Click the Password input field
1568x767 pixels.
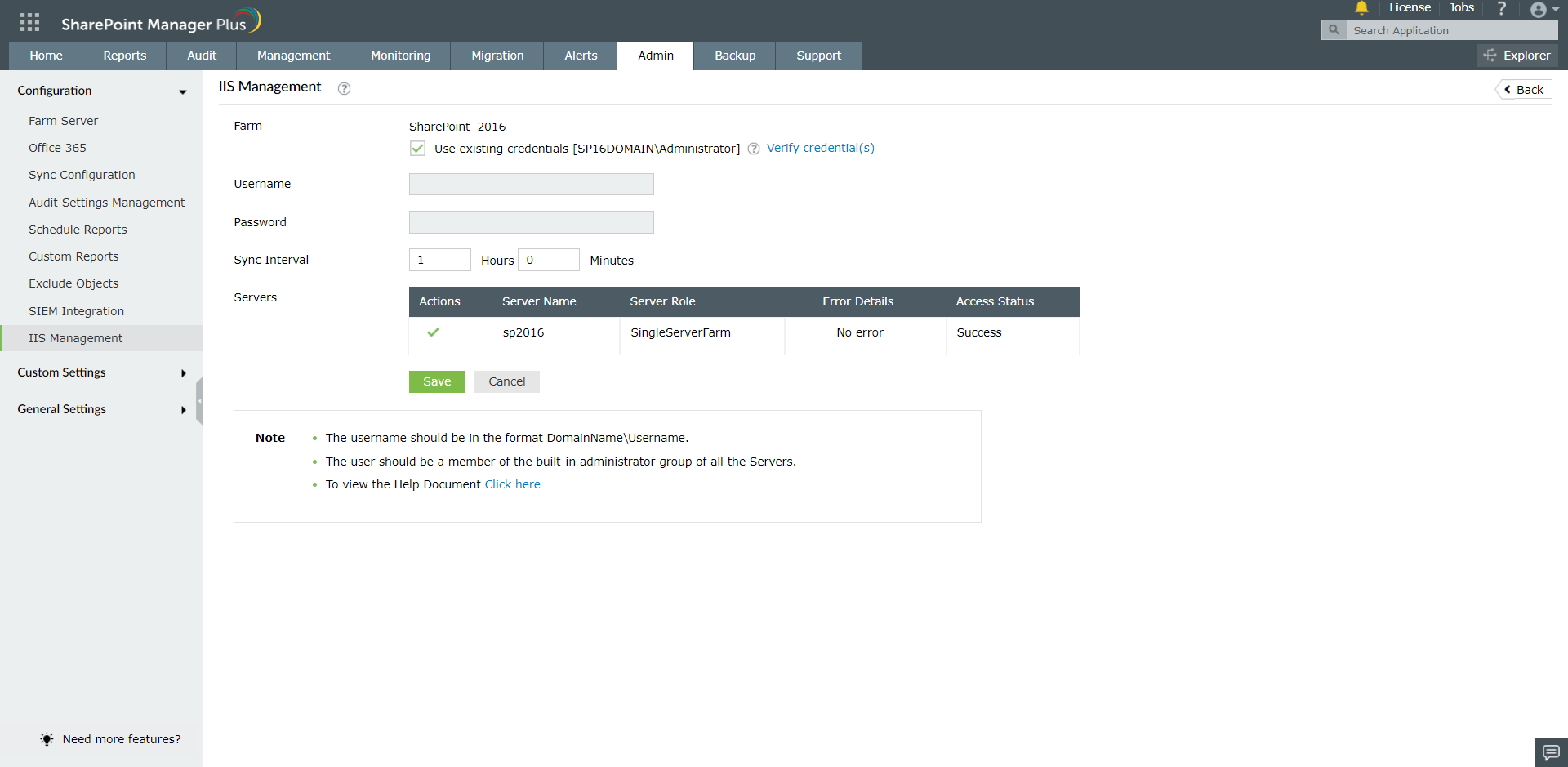(x=532, y=222)
